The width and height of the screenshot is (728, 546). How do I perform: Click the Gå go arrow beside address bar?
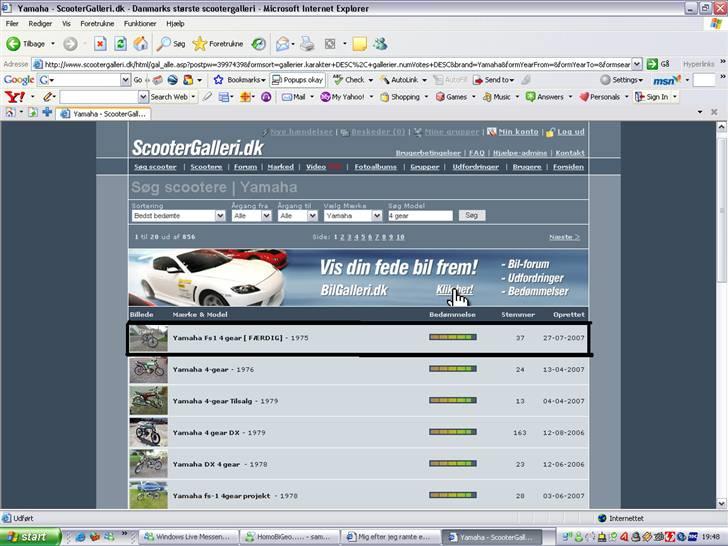pyautogui.click(x=658, y=64)
